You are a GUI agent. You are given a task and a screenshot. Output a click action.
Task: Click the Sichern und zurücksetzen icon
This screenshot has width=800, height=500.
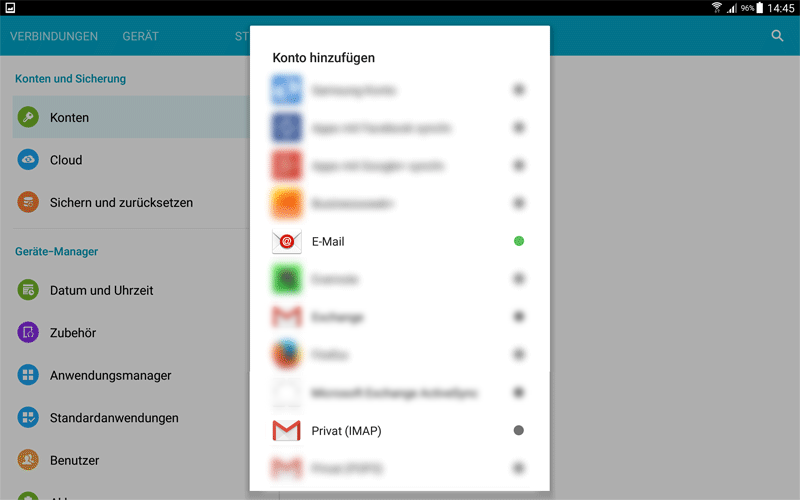pos(28,203)
